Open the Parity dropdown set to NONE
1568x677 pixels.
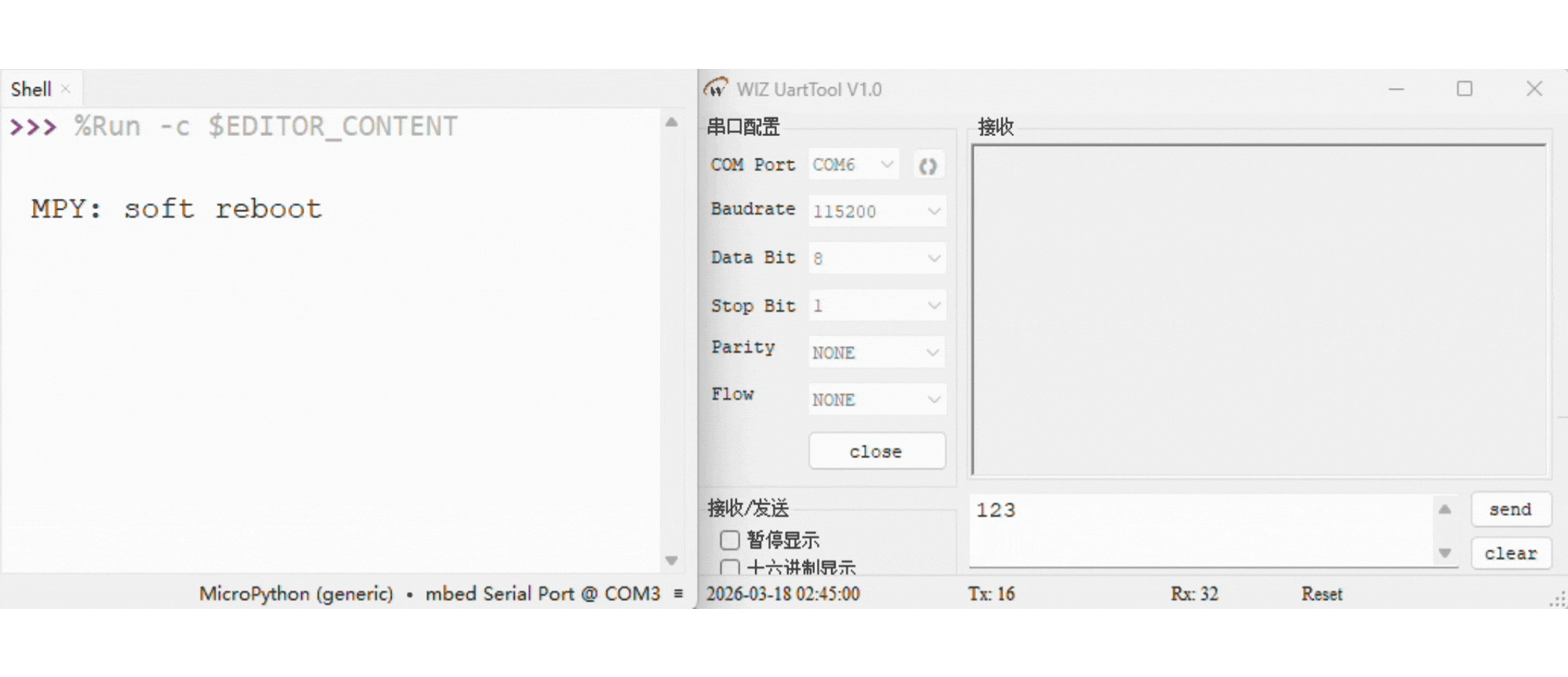877,353
